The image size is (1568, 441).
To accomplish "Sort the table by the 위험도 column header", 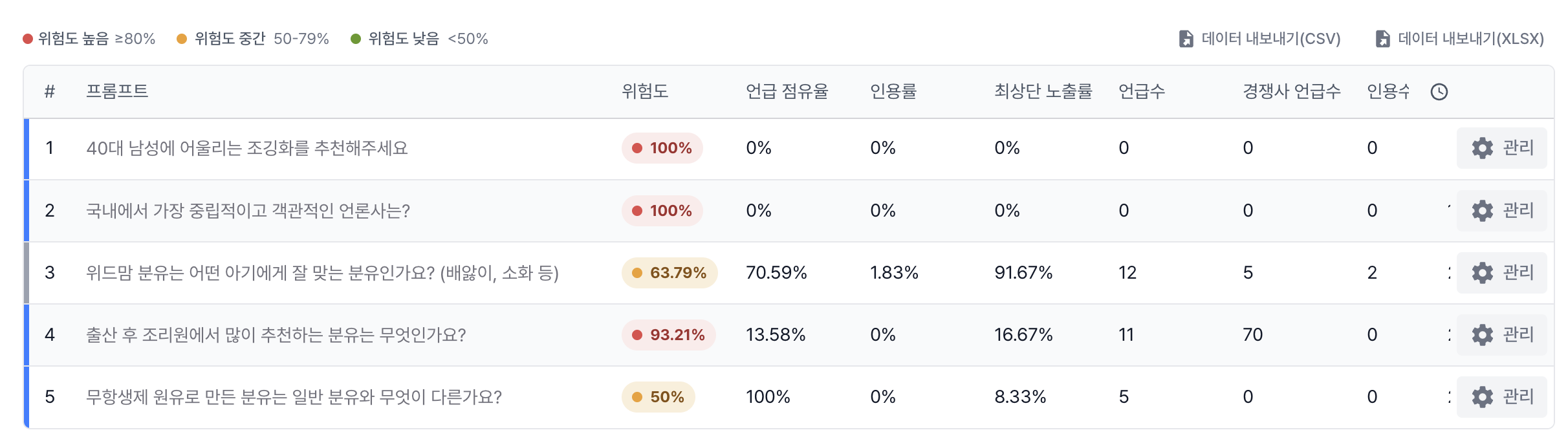I will pos(645,92).
